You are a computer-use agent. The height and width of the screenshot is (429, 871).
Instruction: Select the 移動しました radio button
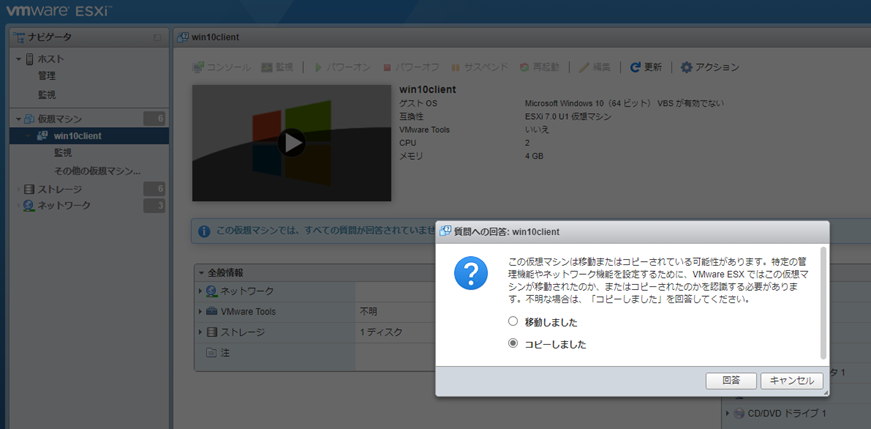513,322
